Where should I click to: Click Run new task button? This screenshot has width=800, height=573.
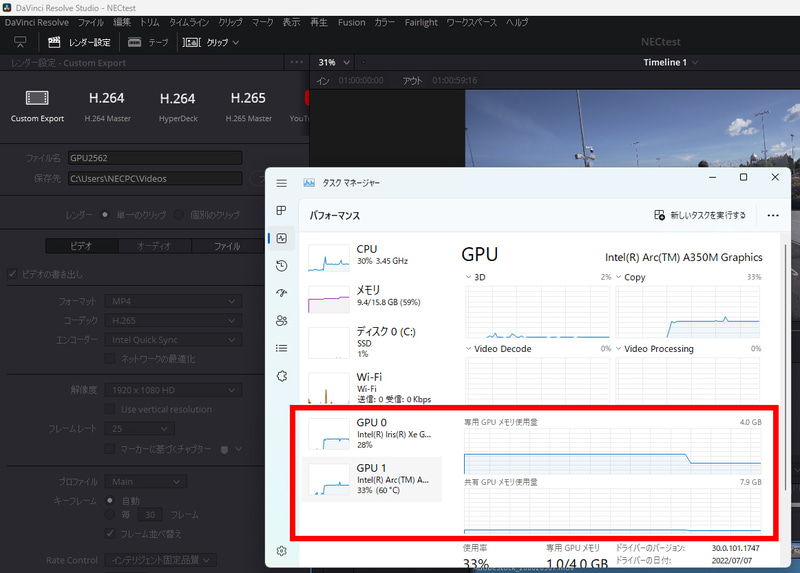[x=700, y=215]
